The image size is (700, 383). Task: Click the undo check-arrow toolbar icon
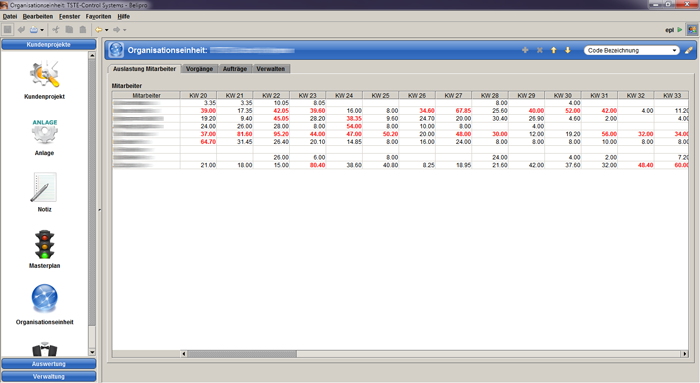(x=21, y=29)
